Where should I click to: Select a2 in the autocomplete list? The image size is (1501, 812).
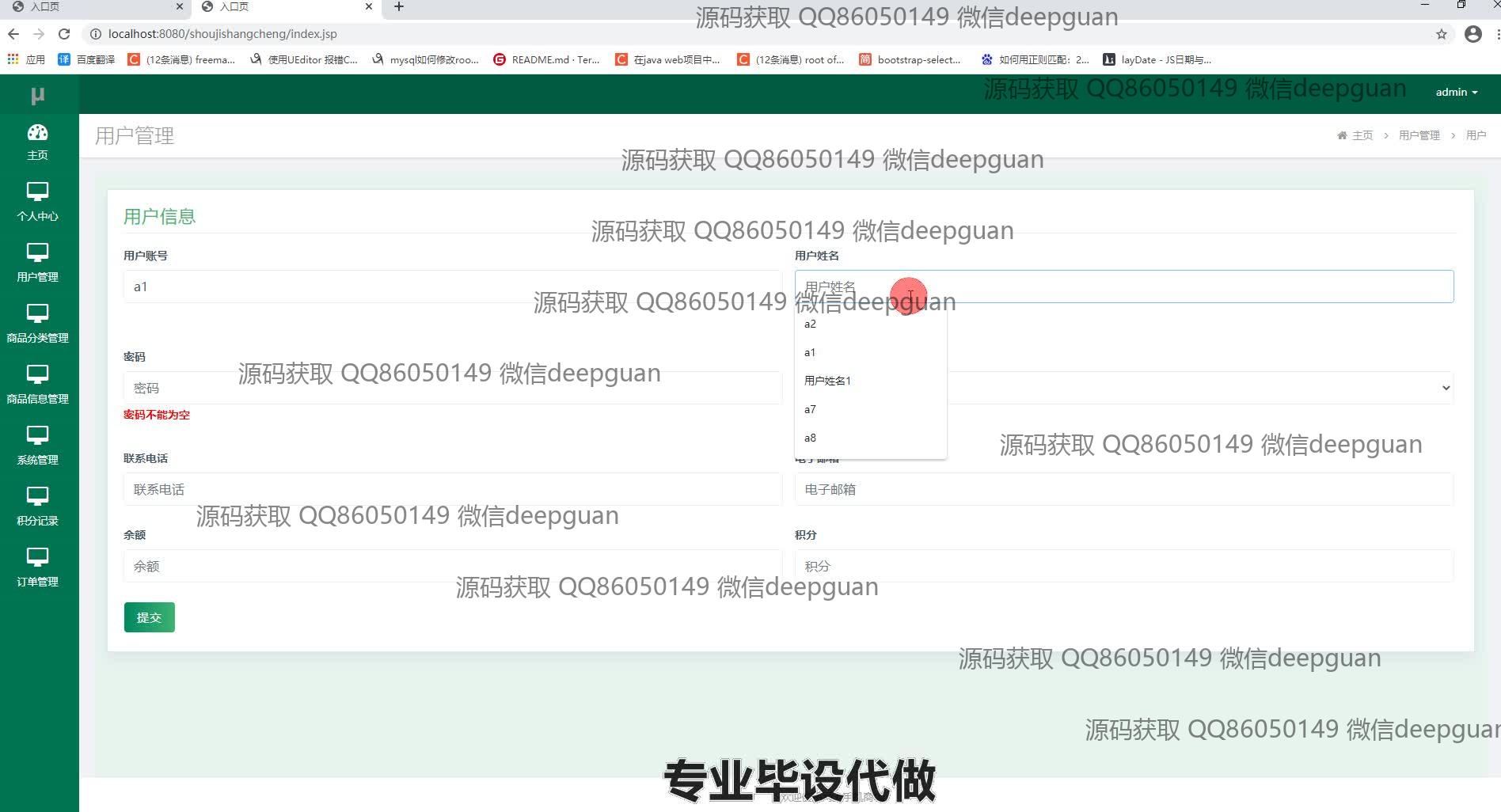pyautogui.click(x=810, y=324)
